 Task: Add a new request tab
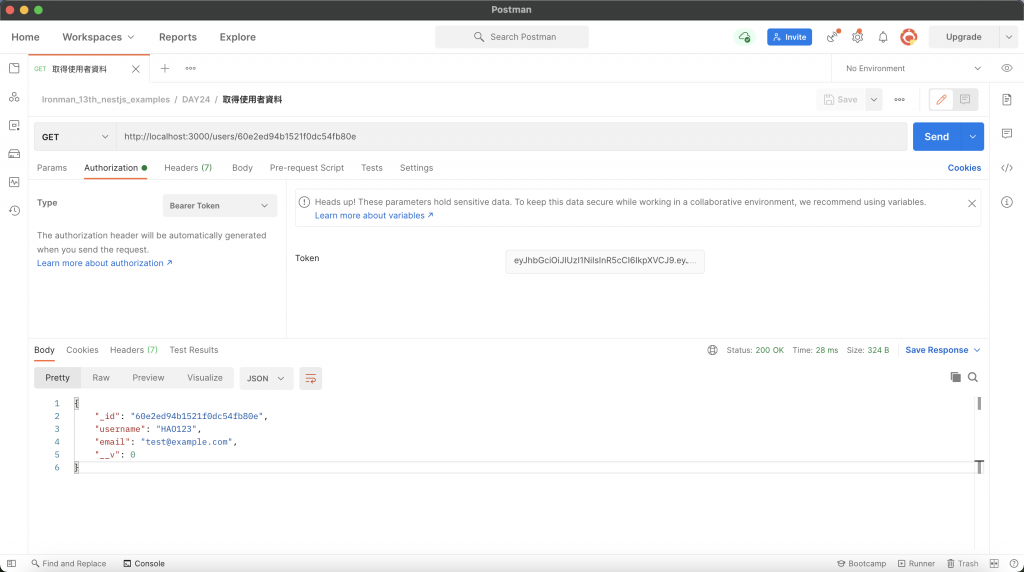click(x=165, y=69)
